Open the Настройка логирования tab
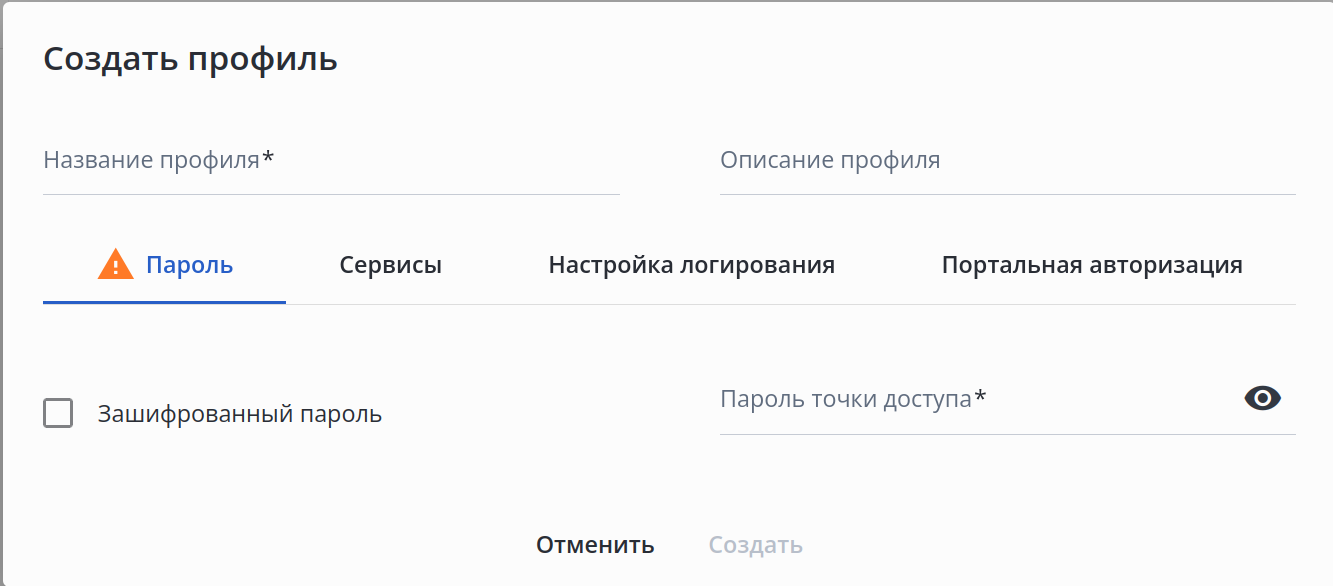The height and width of the screenshot is (586, 1333). pos(691,265)
